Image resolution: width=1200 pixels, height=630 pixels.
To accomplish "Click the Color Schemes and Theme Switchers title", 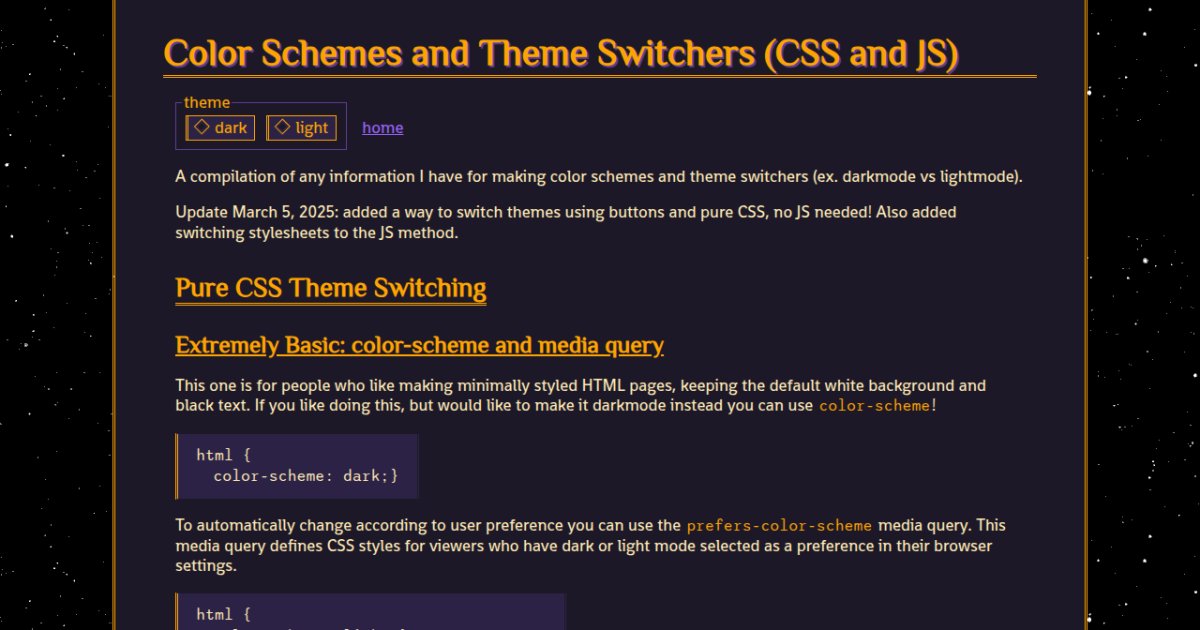I will [x=561, y=54].
